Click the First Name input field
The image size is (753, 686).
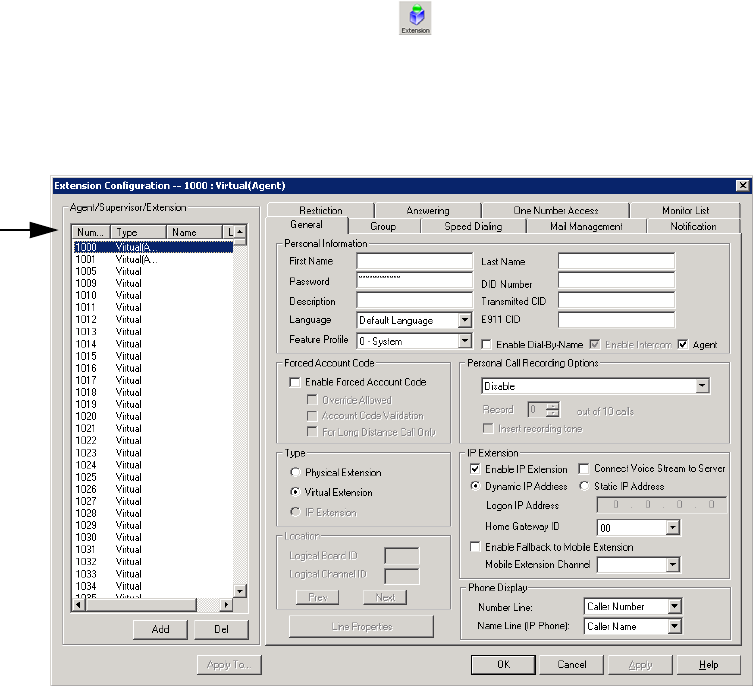click(x=414, y=262)
